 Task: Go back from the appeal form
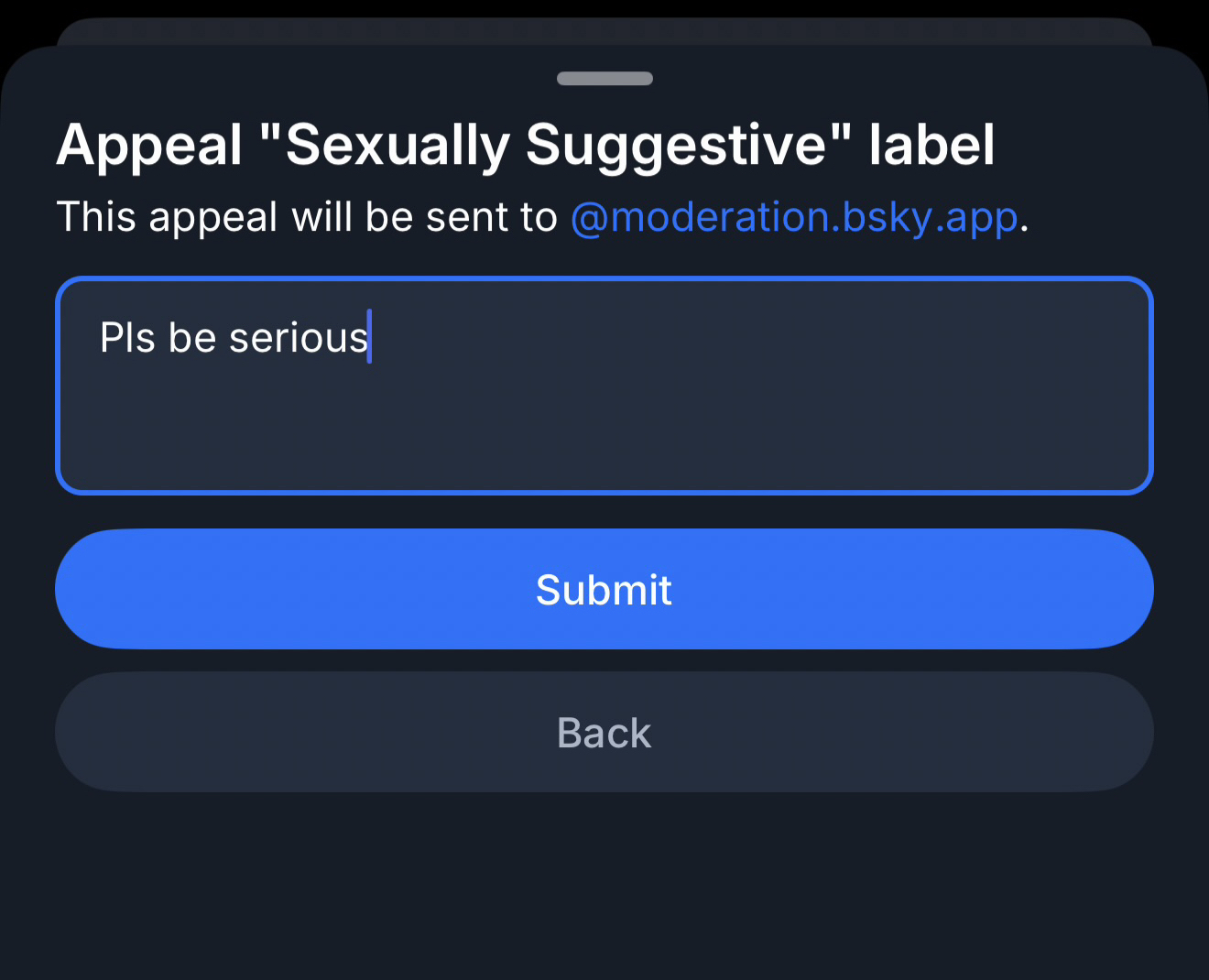click(x=604, y=733)
